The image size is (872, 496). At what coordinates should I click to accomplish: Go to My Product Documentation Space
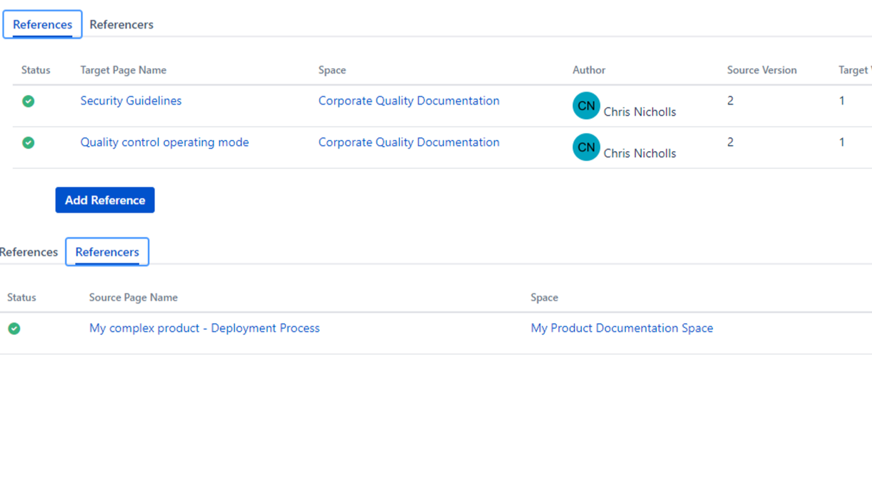621,328
